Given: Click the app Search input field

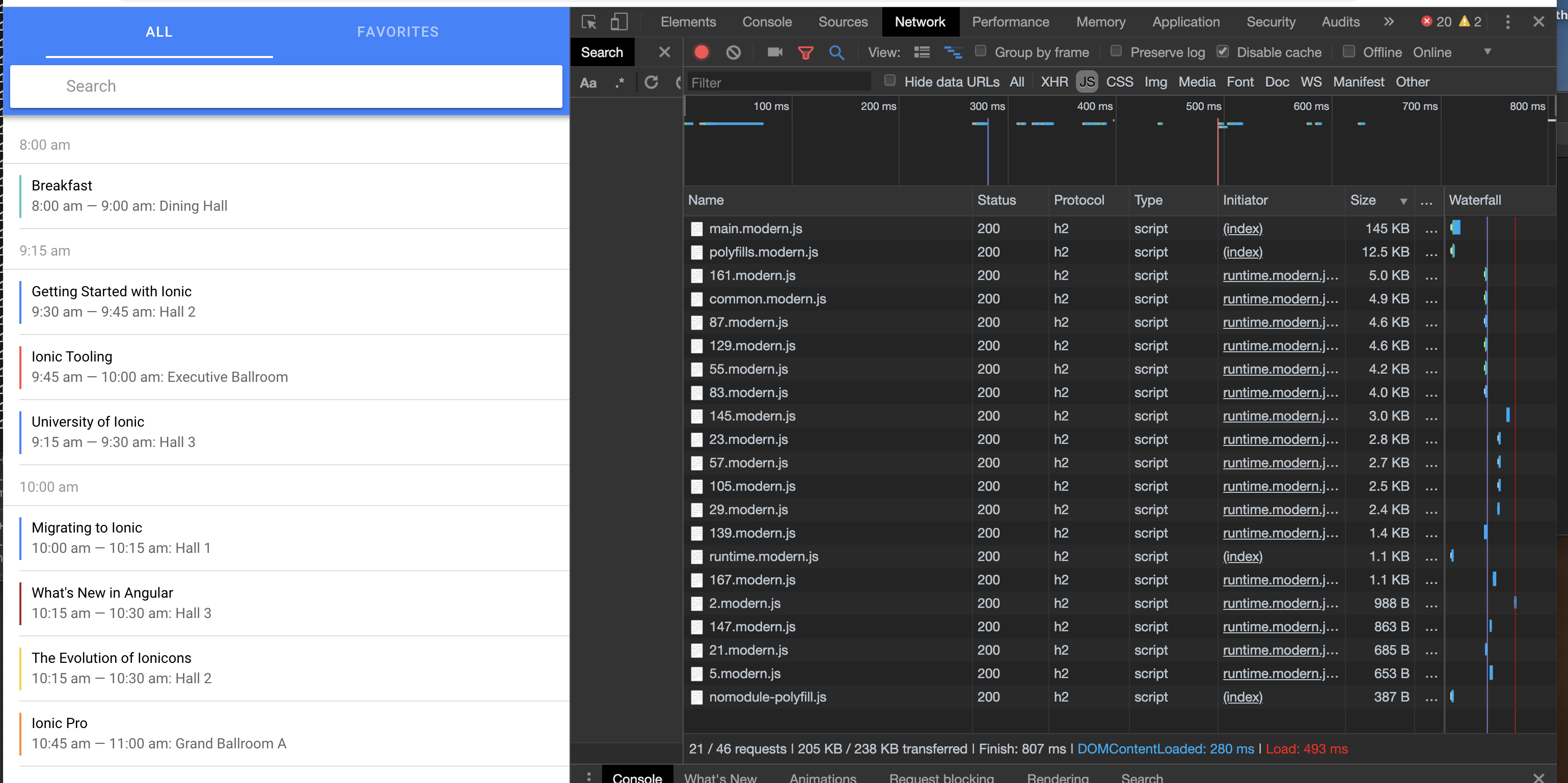Looking at the screenshot, I should pyautogui.click(x=286, y=87).
